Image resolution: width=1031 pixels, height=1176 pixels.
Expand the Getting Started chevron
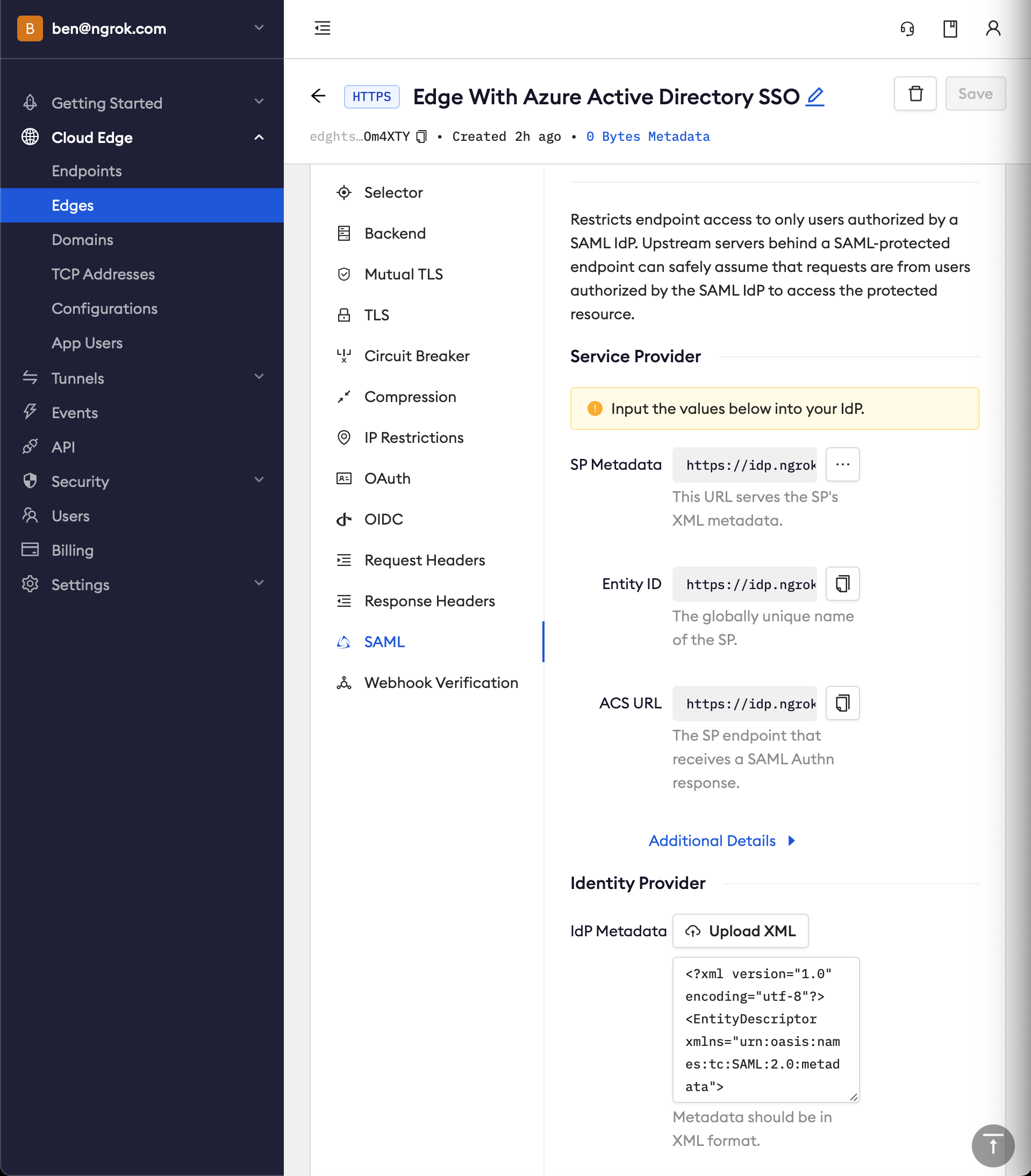point(259,101)
